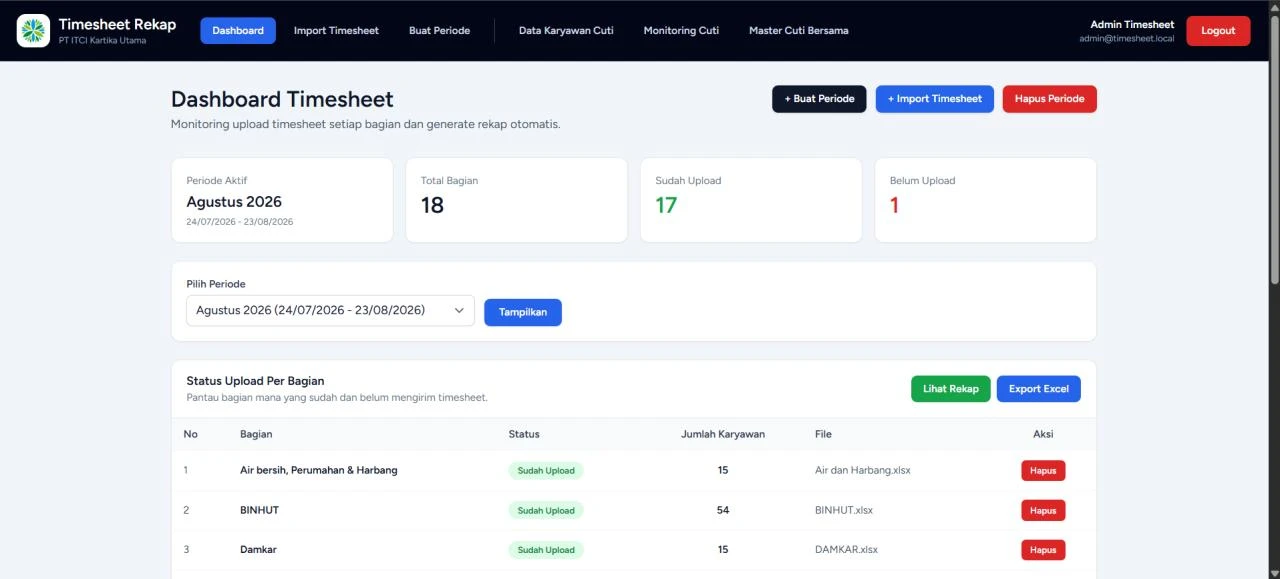The image size is (1280, 579).
Task: Click the Air bersih, Perumahan & Harbang name
Action: tap(319, 470)
